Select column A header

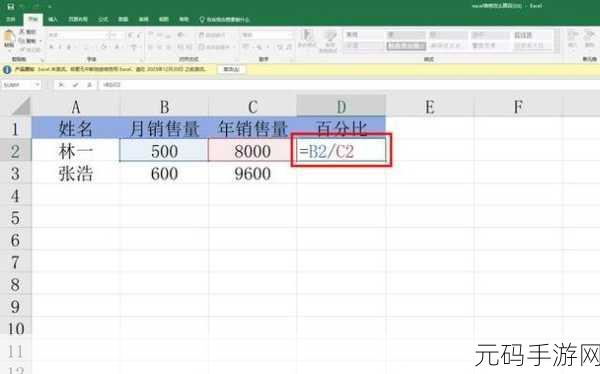click(76, 106)
